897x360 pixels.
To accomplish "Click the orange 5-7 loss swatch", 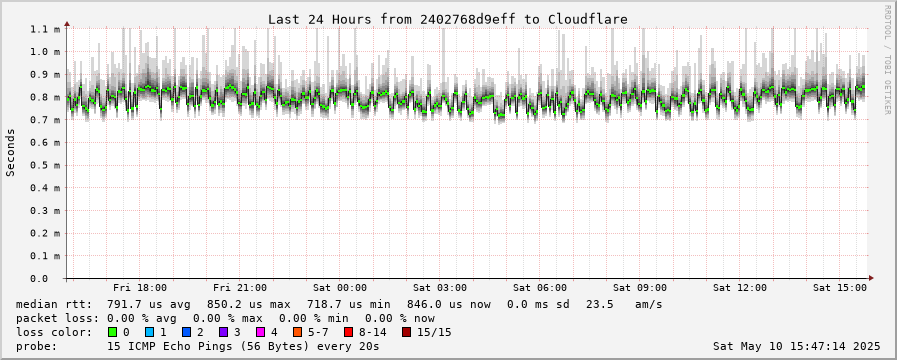I will 297,332.
